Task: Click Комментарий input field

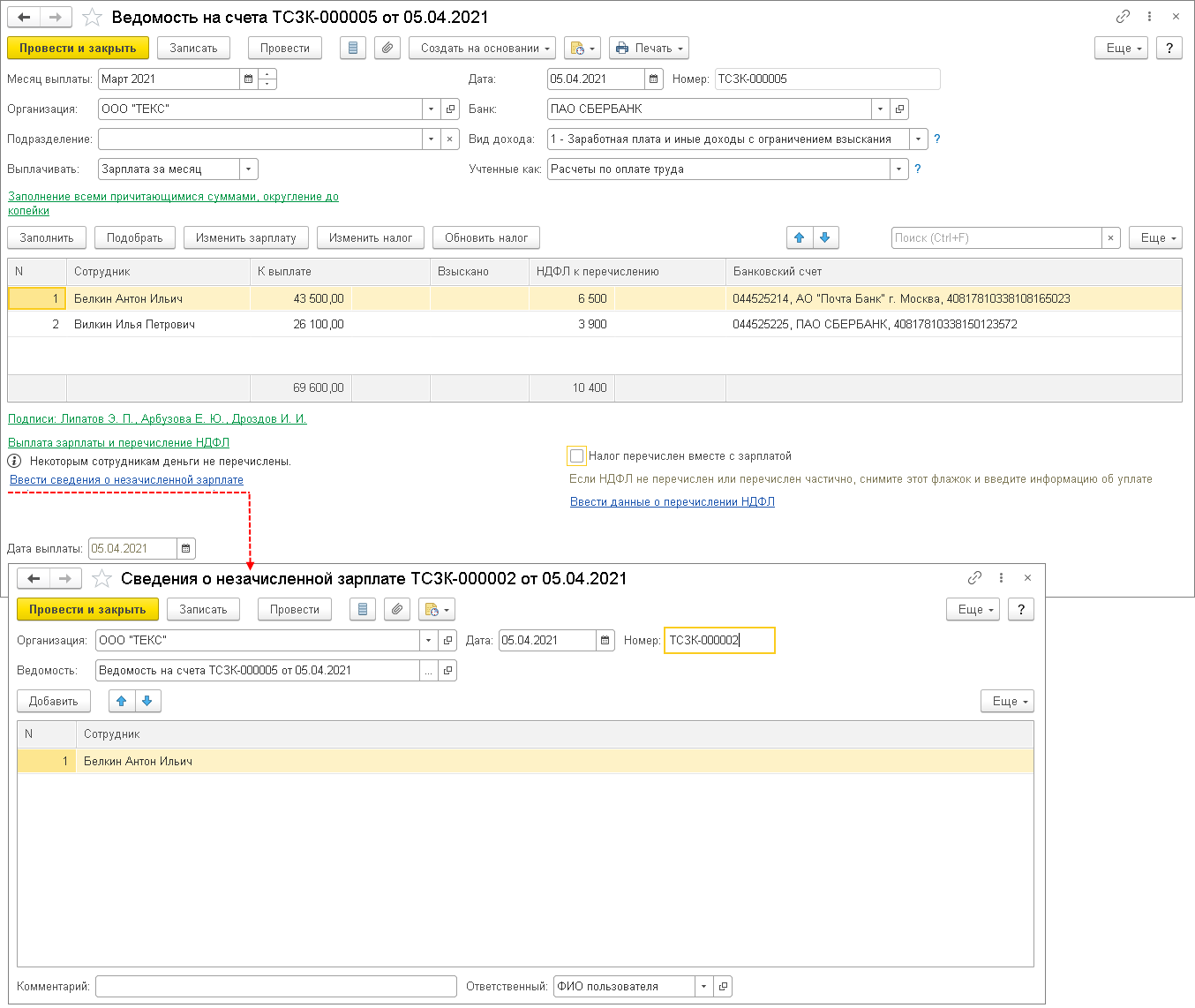Action: (276, 986)
